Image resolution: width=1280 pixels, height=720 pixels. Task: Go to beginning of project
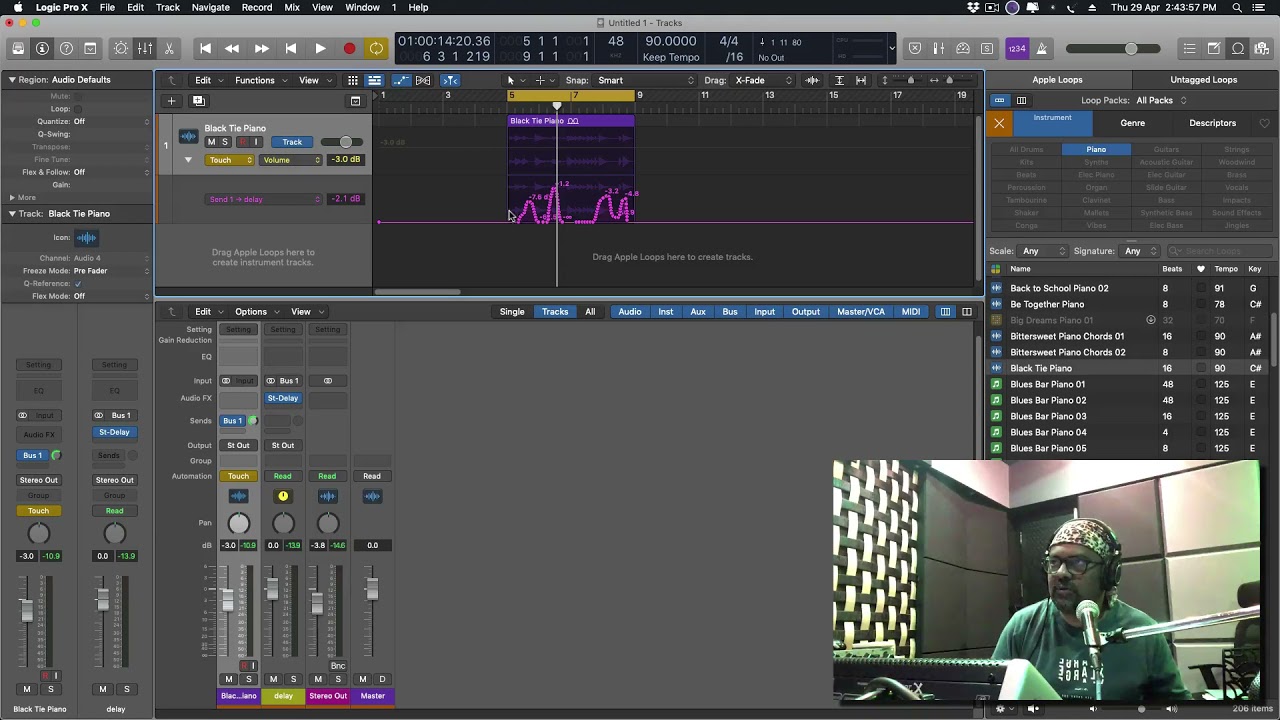point(205,48)
